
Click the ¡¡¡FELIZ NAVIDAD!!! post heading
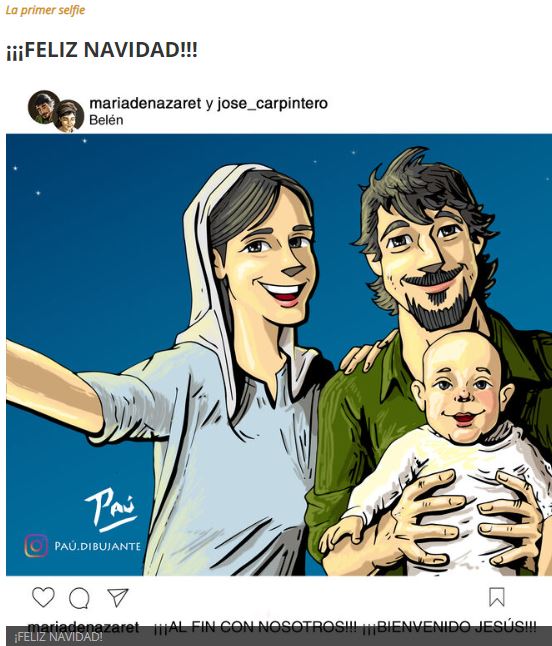(x=102, y=50)
